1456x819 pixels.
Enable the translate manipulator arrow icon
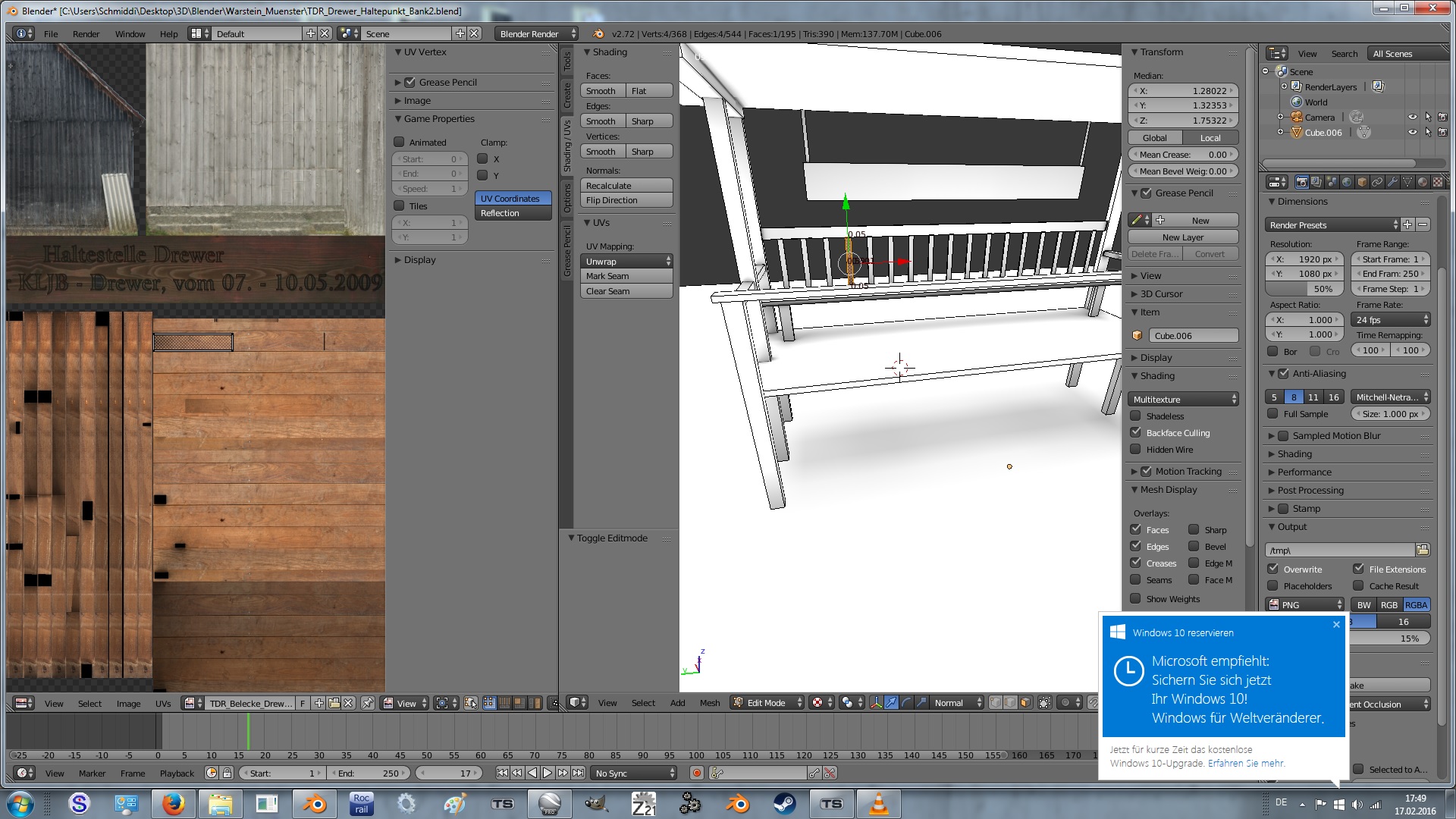(x=891, y=703)
